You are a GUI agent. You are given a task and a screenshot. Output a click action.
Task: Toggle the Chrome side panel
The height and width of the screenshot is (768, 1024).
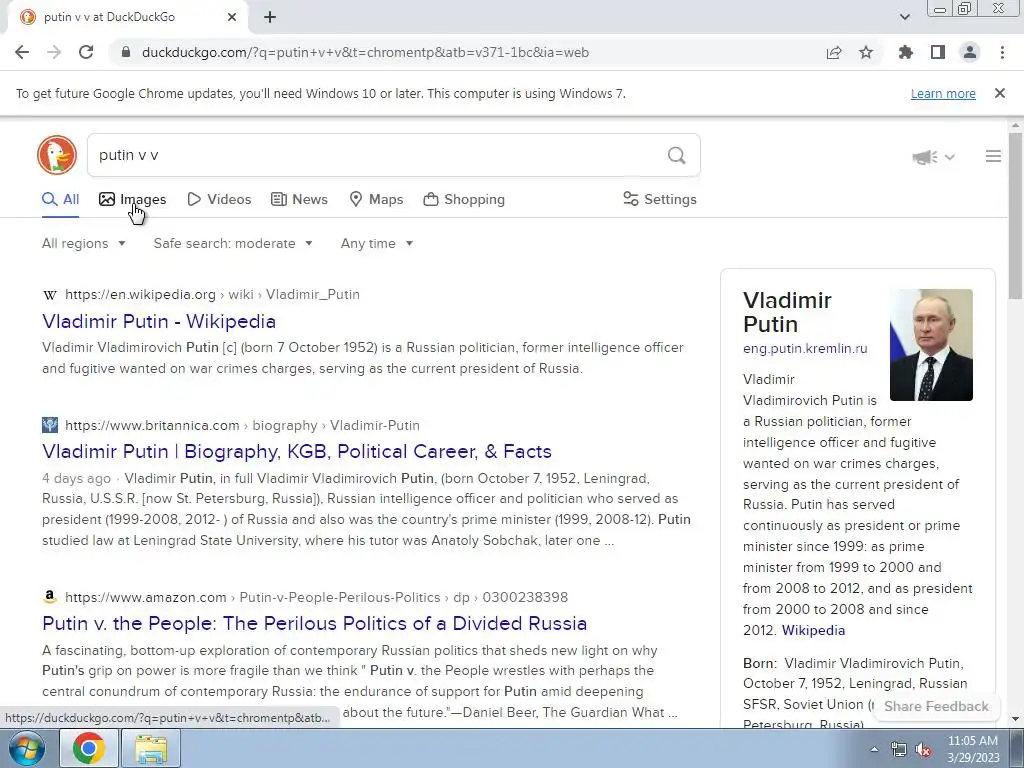click(938, 52)
